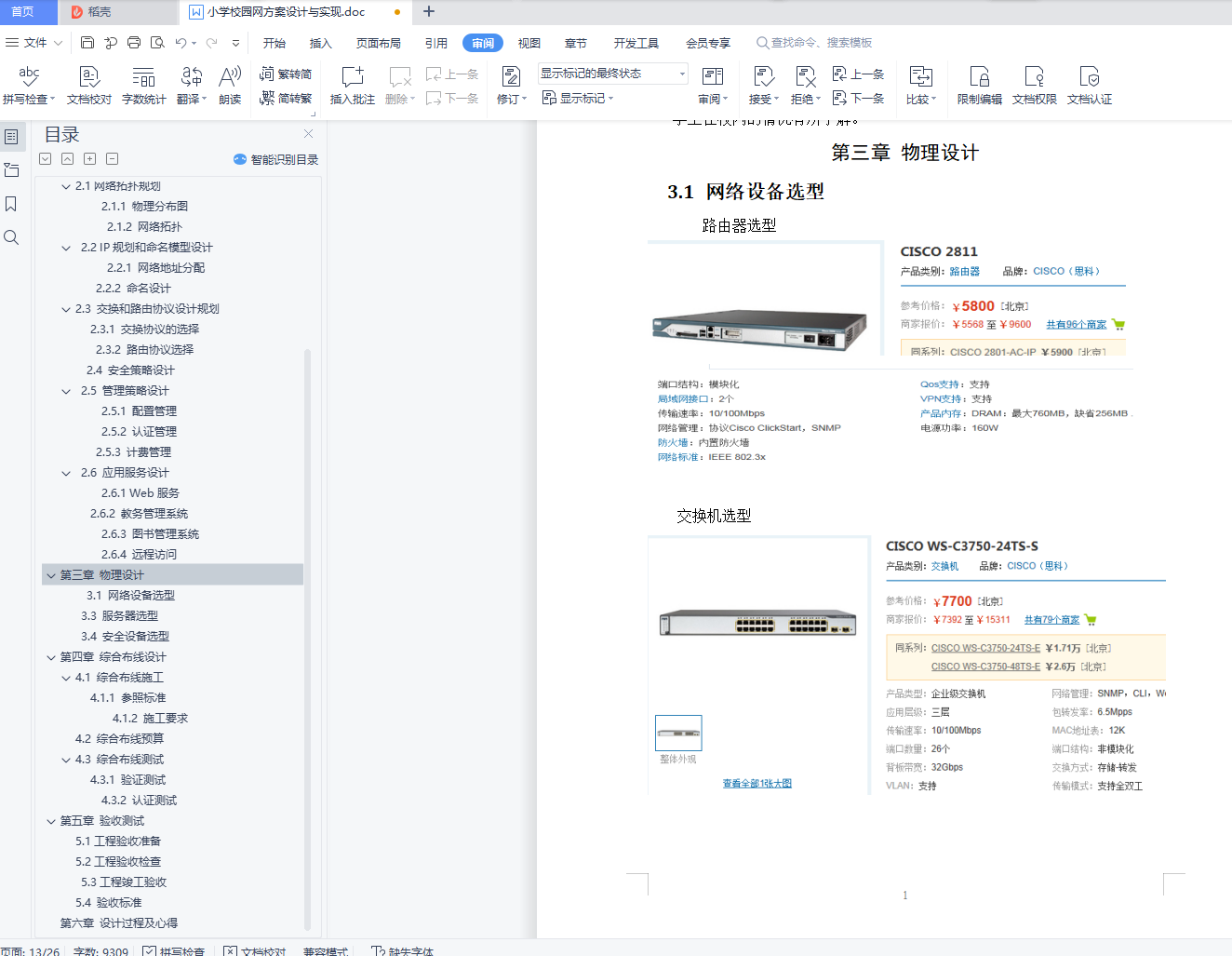
Task: Switch to the 视图 ribbon tab
Action: [529, 43]
